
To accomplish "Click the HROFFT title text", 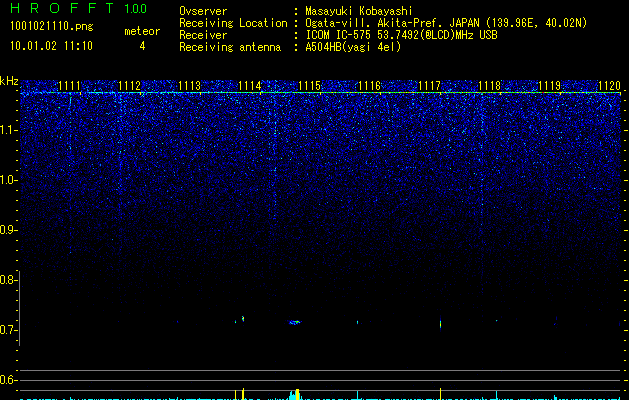I will (63, 8).
